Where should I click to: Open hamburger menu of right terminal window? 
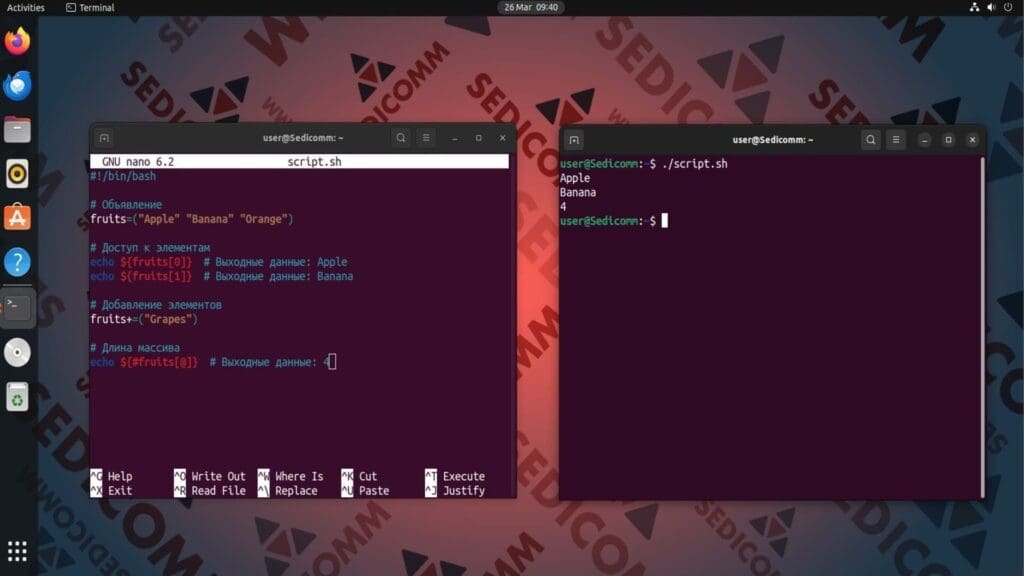[x=897, y=140]
